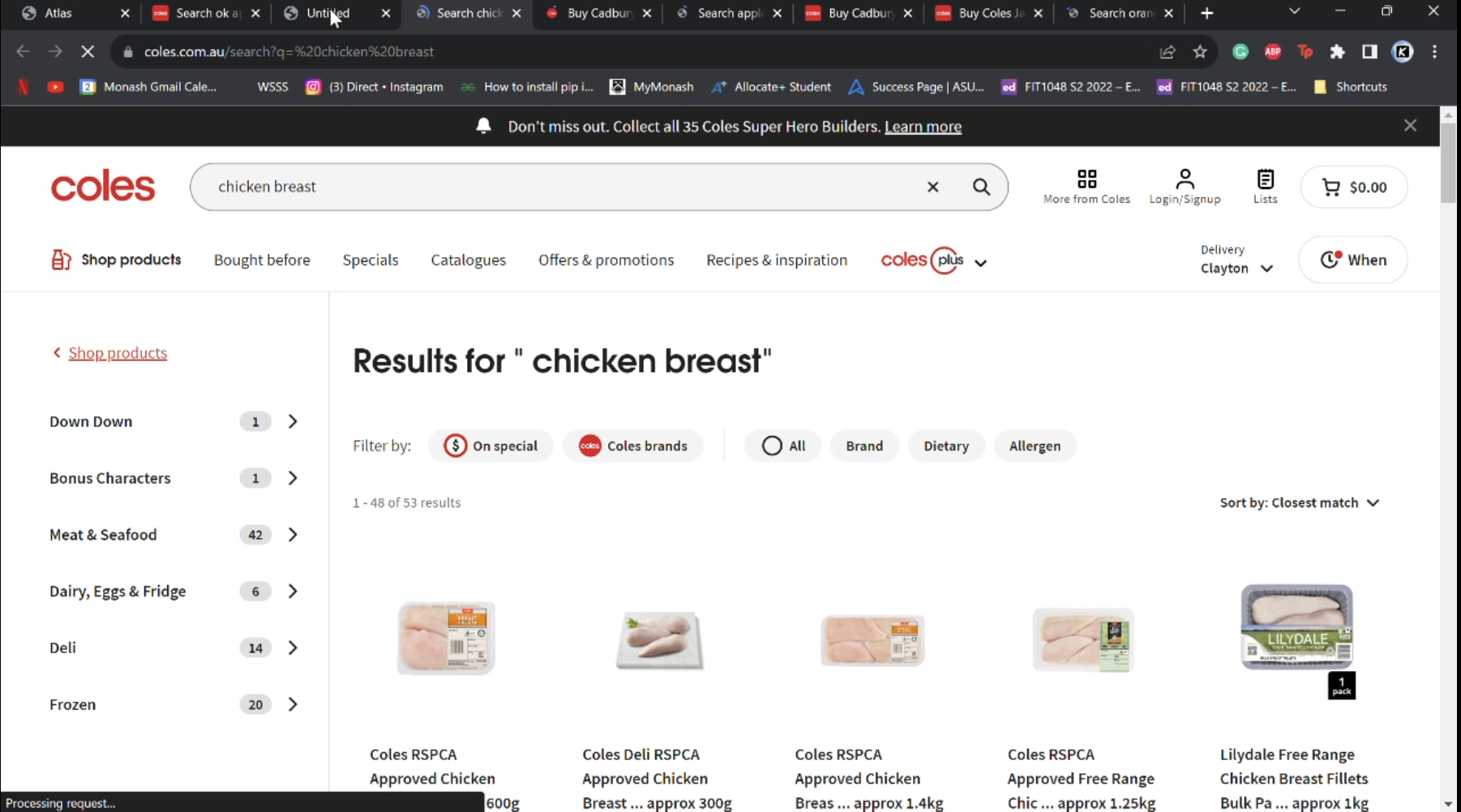
Task: Click the When delivery time button
Action: [1353, 260]
